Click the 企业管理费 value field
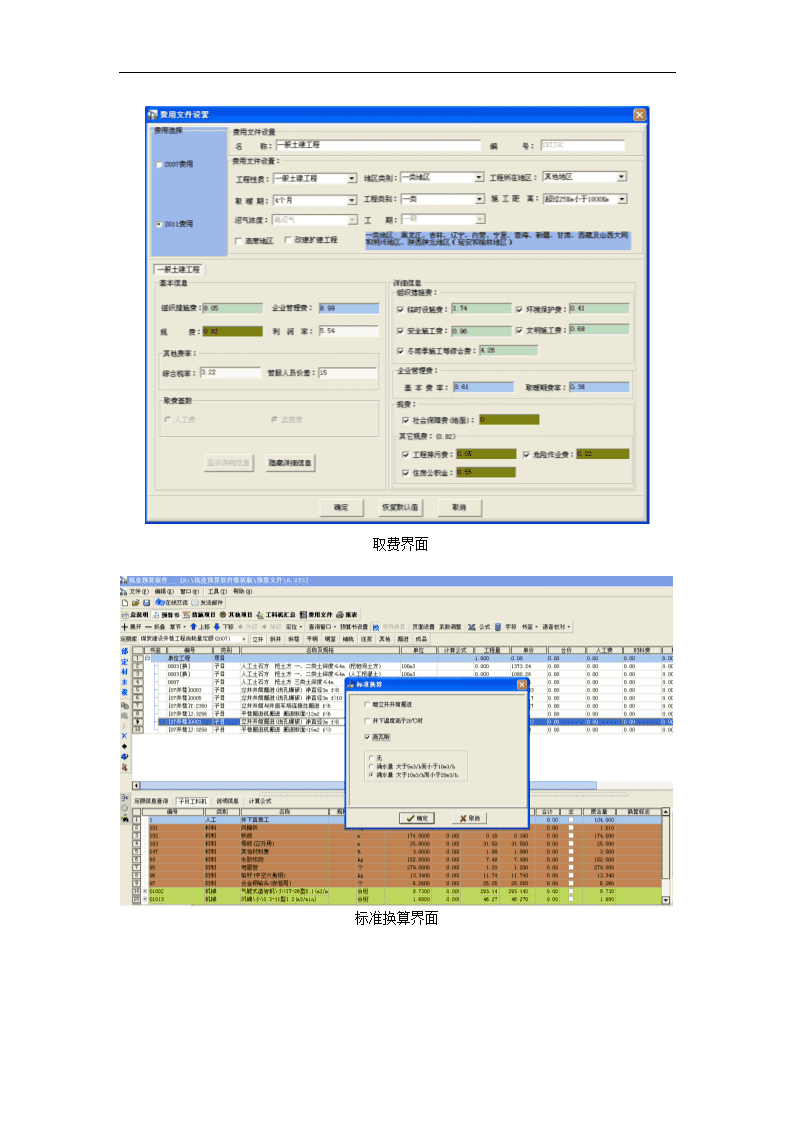 point(349,308)
